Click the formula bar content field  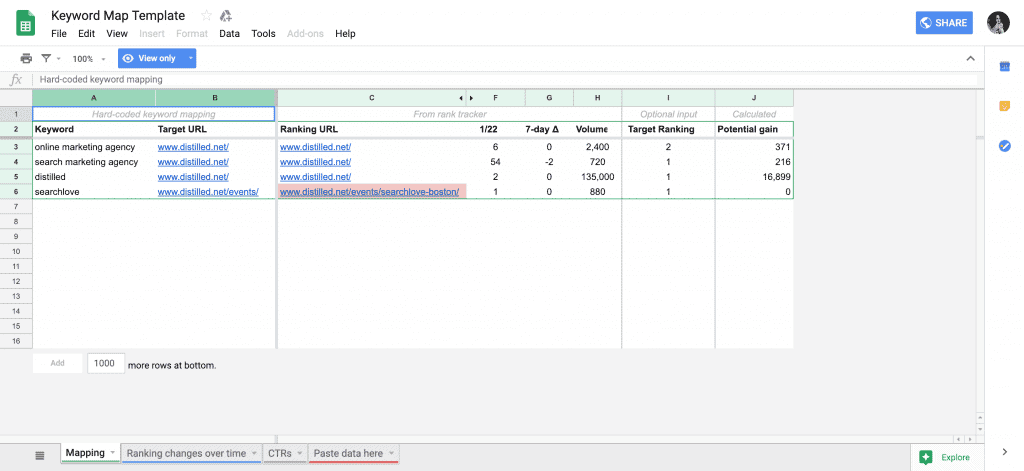pos(506,80)
